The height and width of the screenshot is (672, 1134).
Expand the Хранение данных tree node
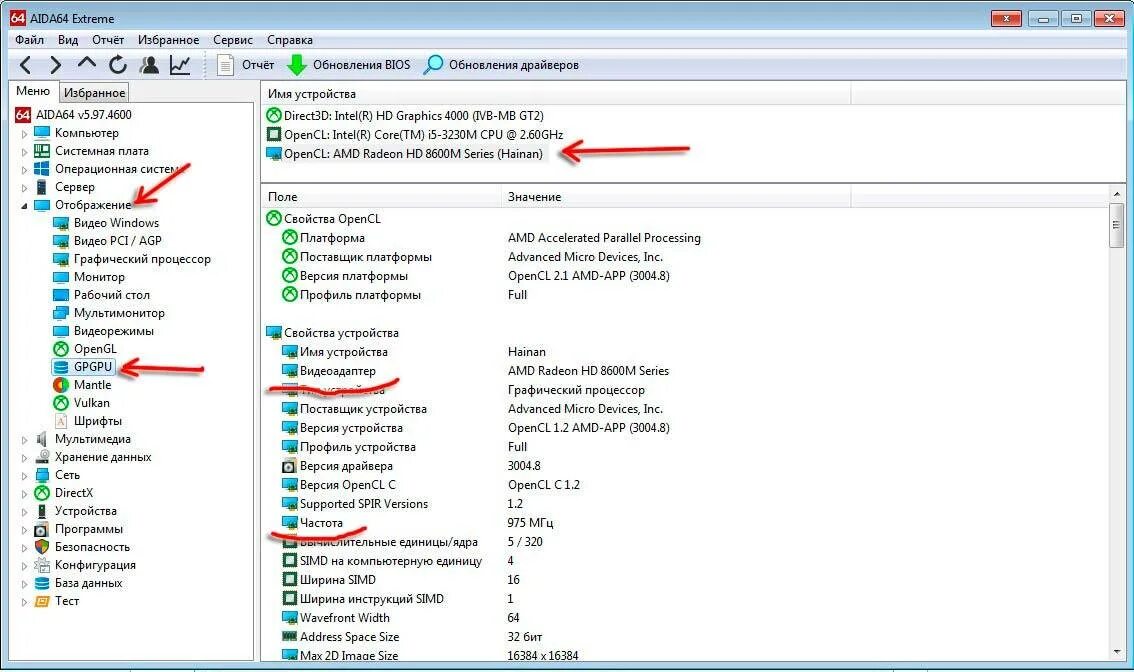tap(24, 458)
